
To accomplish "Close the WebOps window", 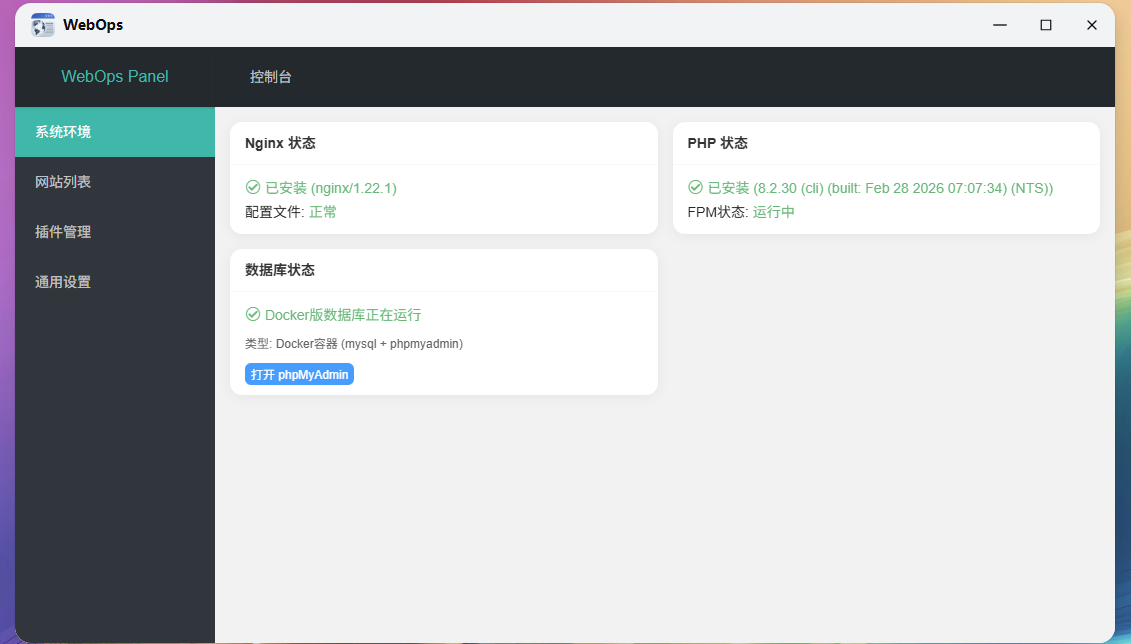I will point(1092,25).
